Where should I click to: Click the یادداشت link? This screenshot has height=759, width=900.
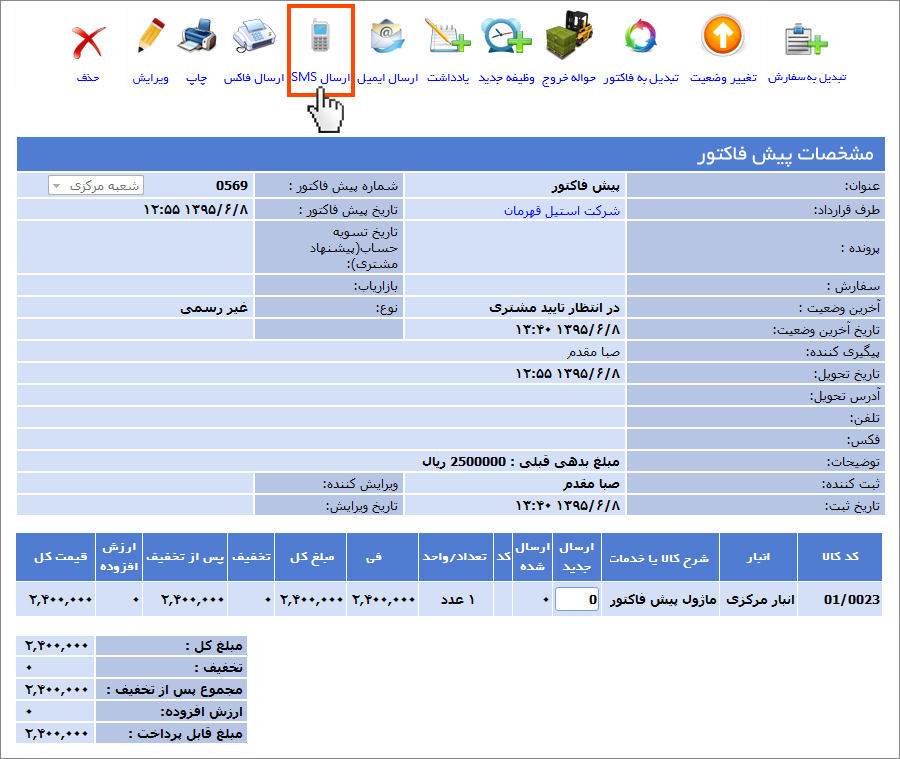click(x=448, y=78)
